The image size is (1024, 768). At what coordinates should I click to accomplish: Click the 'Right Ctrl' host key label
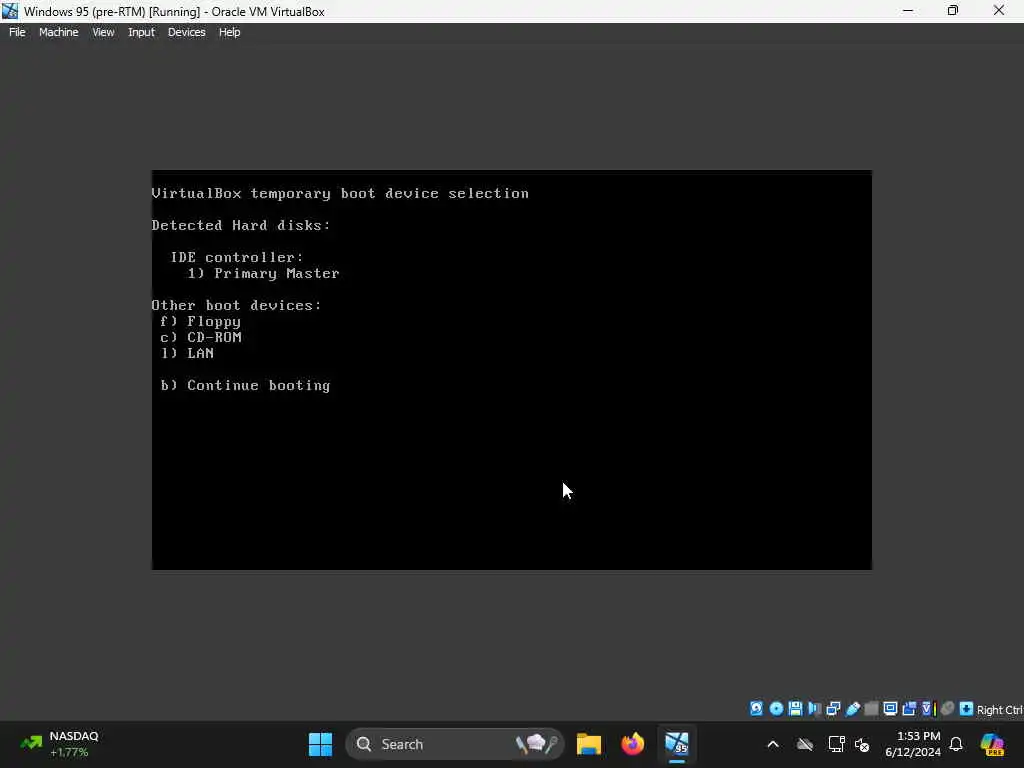click(999, 709)
